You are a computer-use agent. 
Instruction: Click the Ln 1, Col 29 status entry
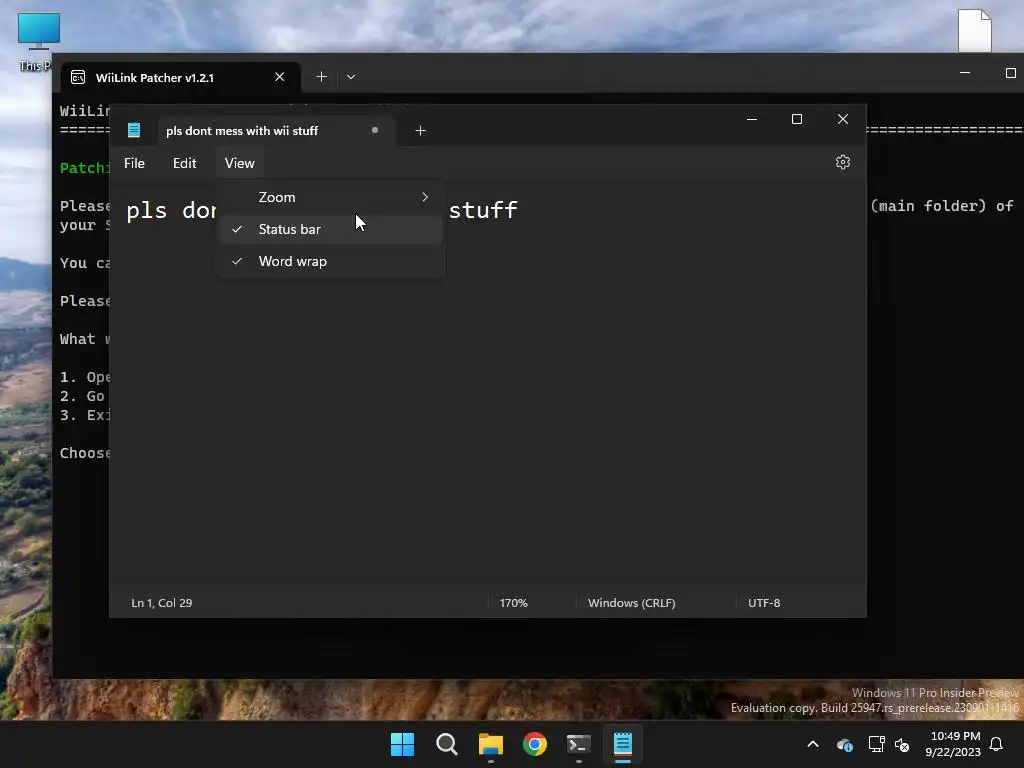[162, 603]
